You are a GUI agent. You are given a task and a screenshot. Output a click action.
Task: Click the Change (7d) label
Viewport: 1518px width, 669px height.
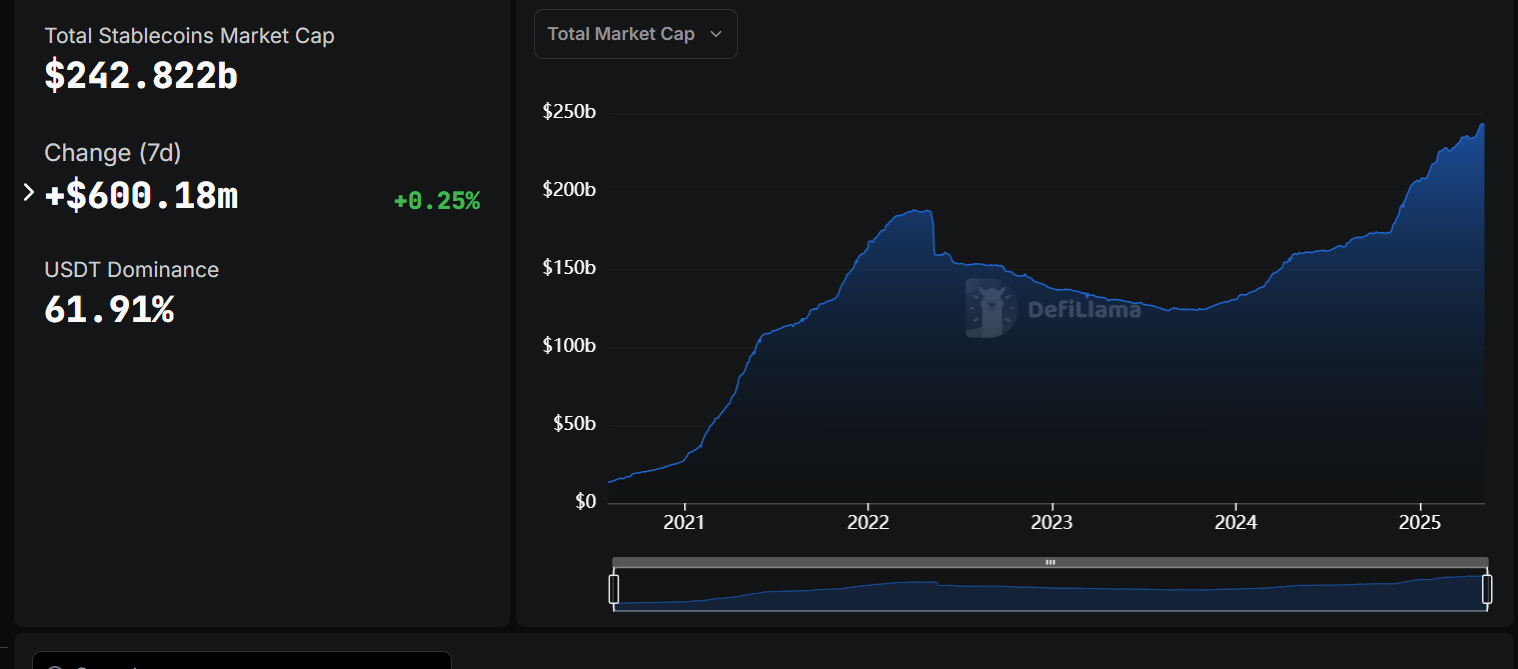113,153
